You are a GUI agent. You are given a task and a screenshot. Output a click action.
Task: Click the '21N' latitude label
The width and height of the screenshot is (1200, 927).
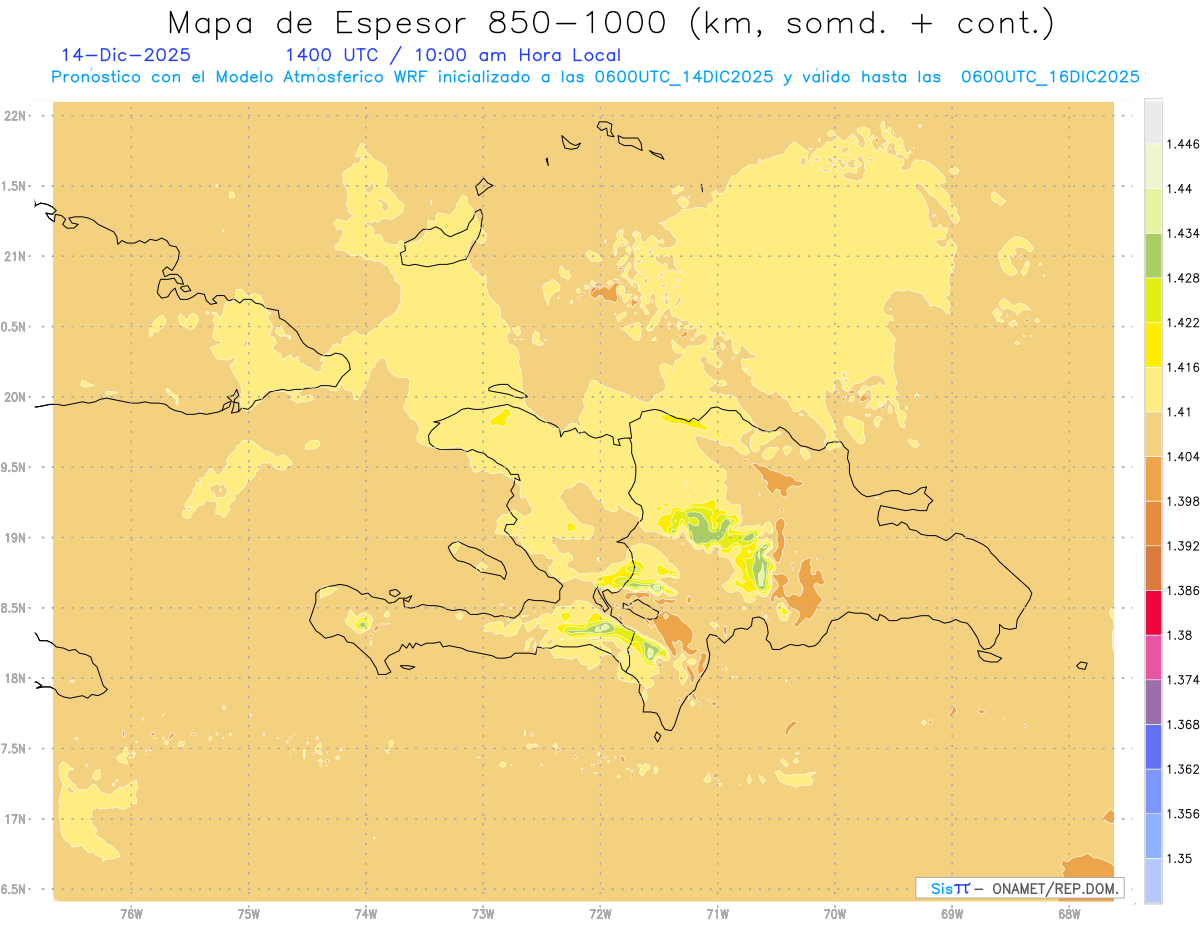coord(15,256)
